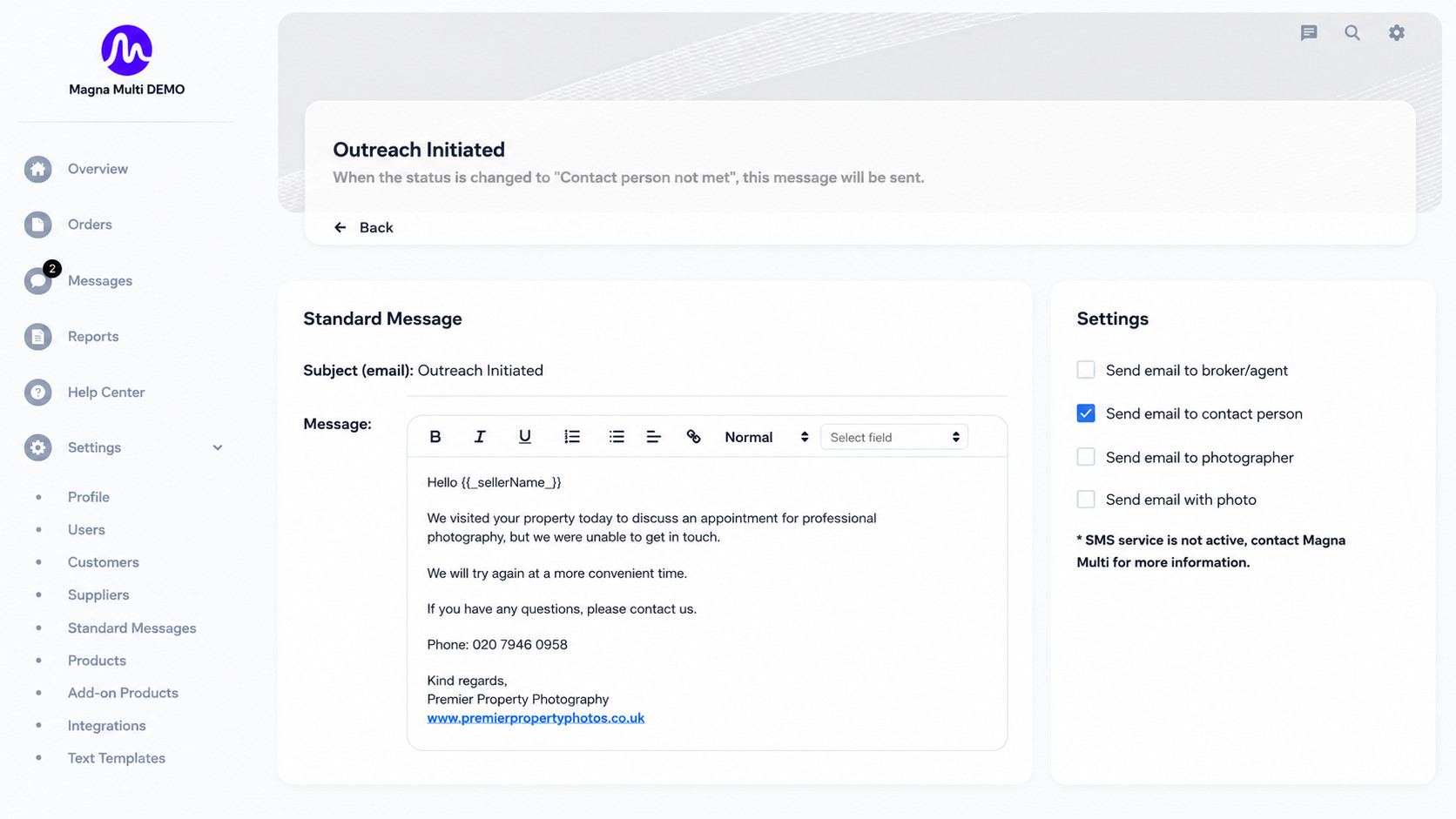Toggle bold formatting in message editor
The width and height of the screenshot is (1456, 819).
(435, 437)
